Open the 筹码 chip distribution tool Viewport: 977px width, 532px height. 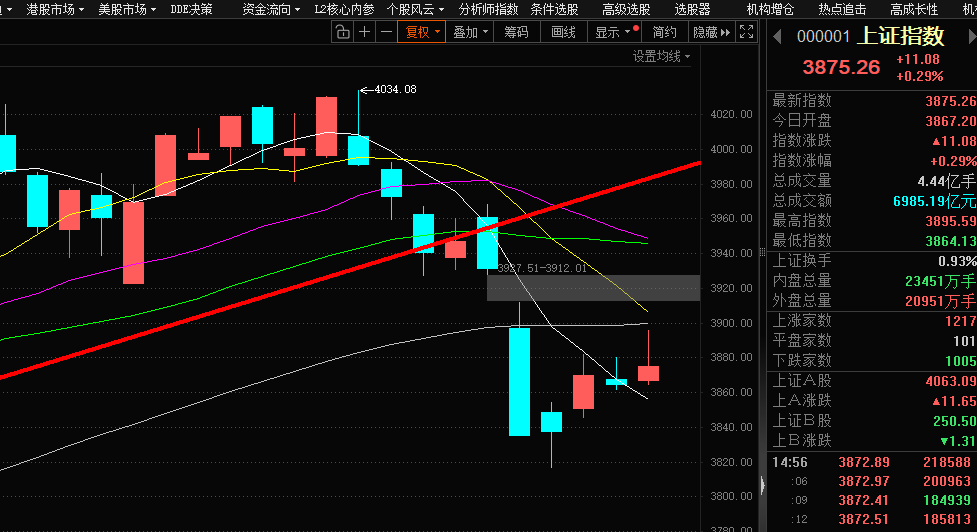[x=516, y=32]
